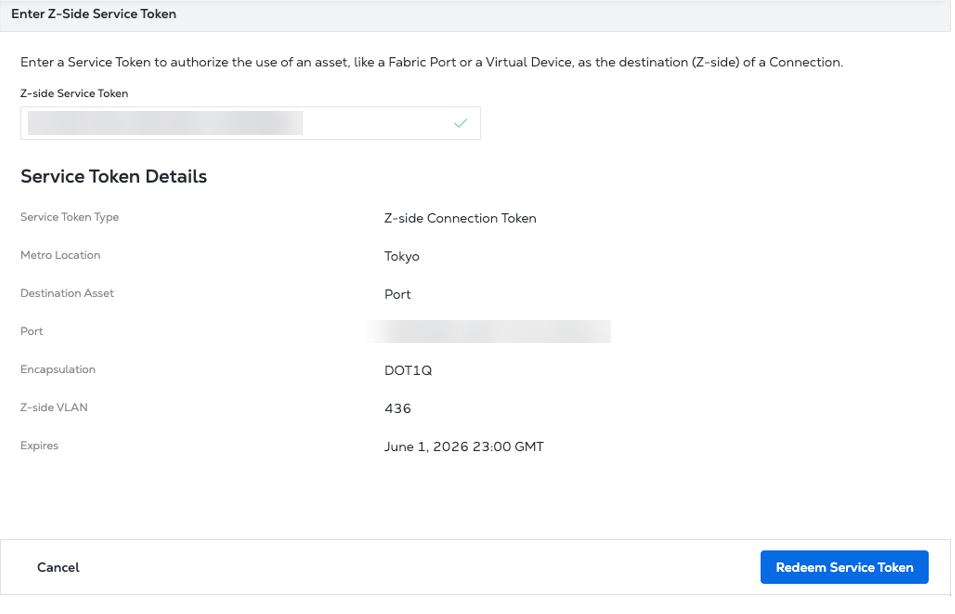Select the Port destination asset value
The height and width of the screenshot is (614, 955).
point(397,294)
